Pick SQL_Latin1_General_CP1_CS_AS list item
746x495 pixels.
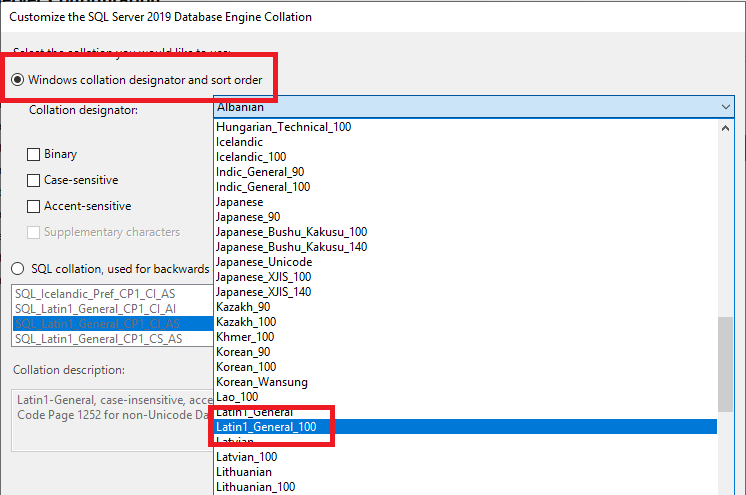tap(98, 339)
